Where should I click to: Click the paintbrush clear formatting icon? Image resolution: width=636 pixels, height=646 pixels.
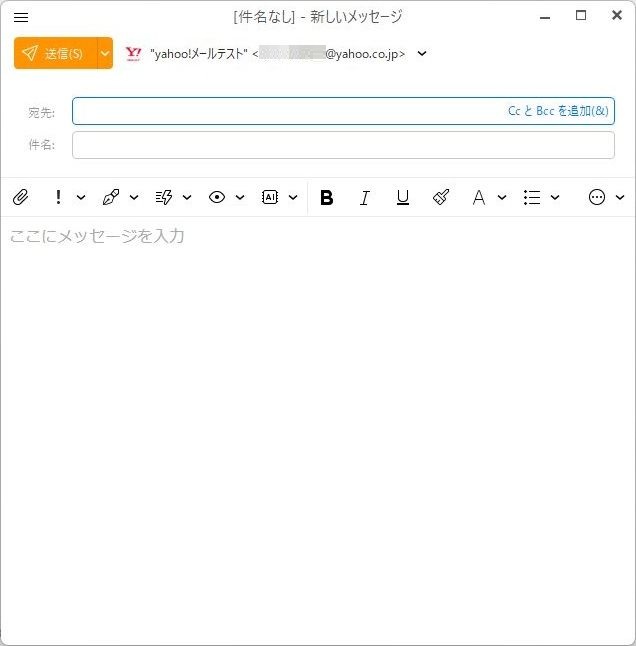pos(441,198)
